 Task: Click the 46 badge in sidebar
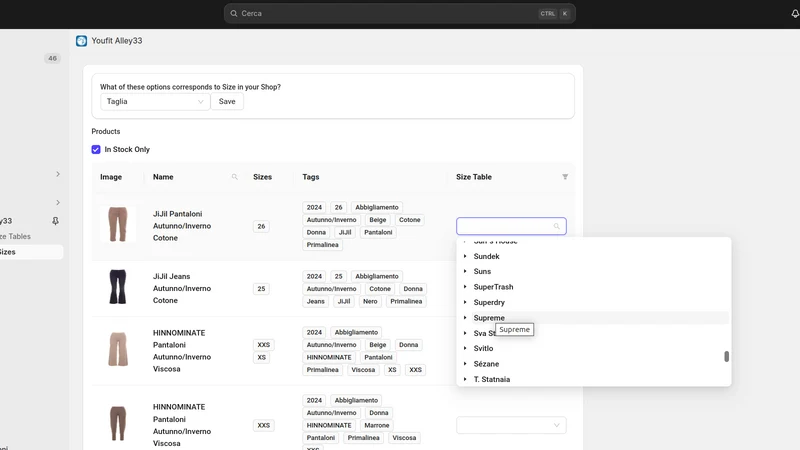[53, 58]
